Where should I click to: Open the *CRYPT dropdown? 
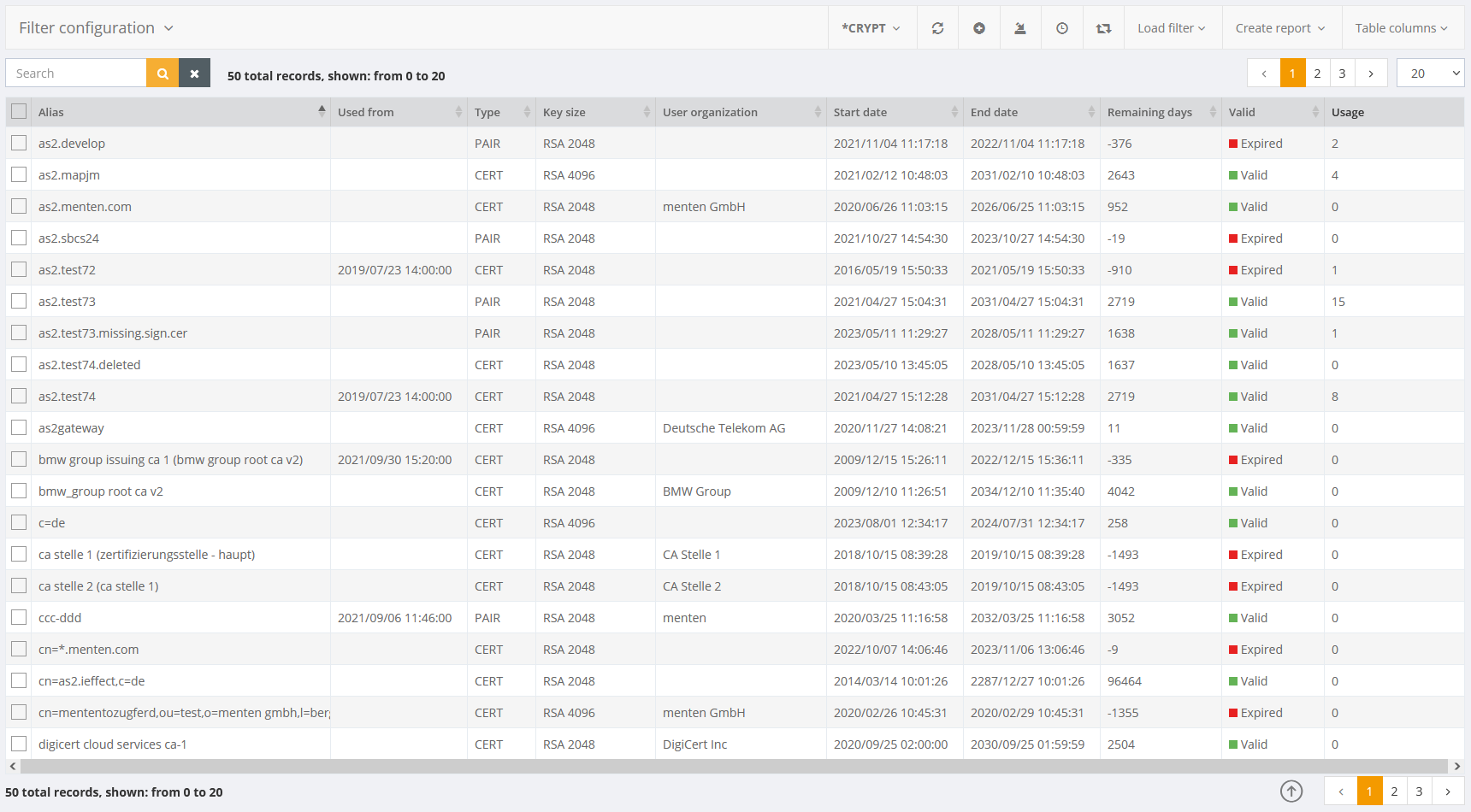pyautogui.click(x=871, y=28)
